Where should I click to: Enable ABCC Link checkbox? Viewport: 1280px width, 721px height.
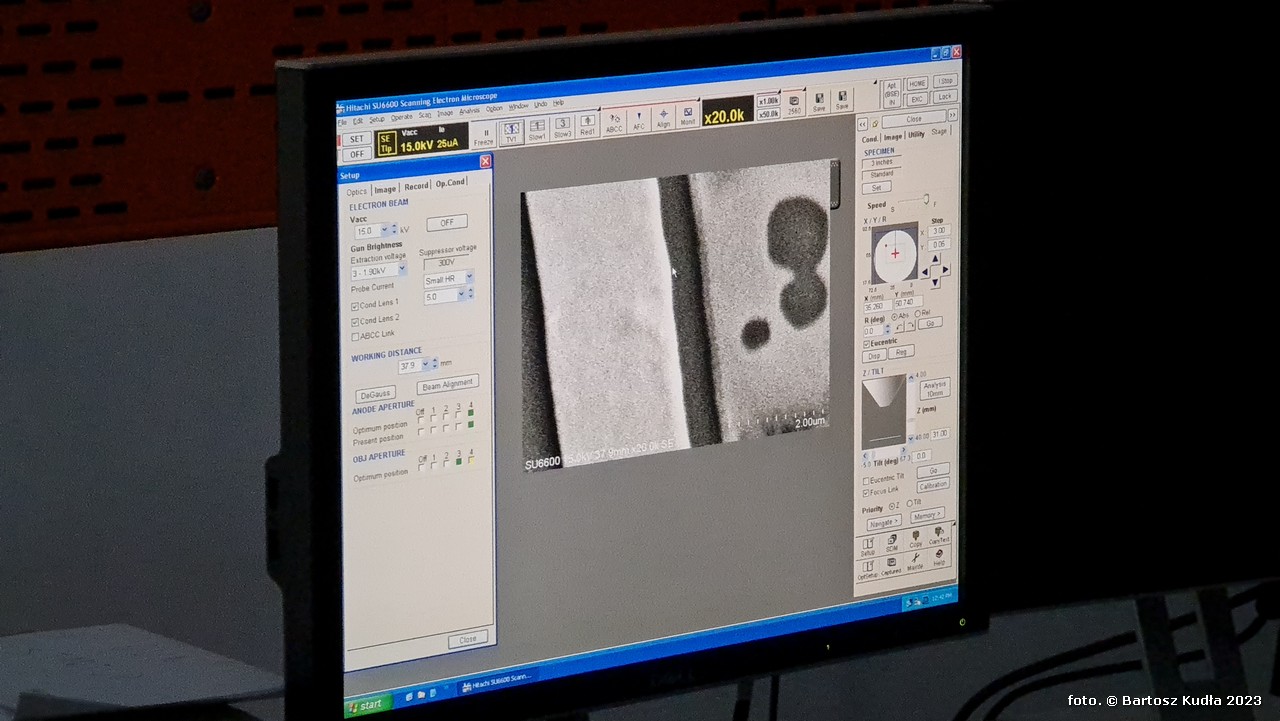(355, 337)
